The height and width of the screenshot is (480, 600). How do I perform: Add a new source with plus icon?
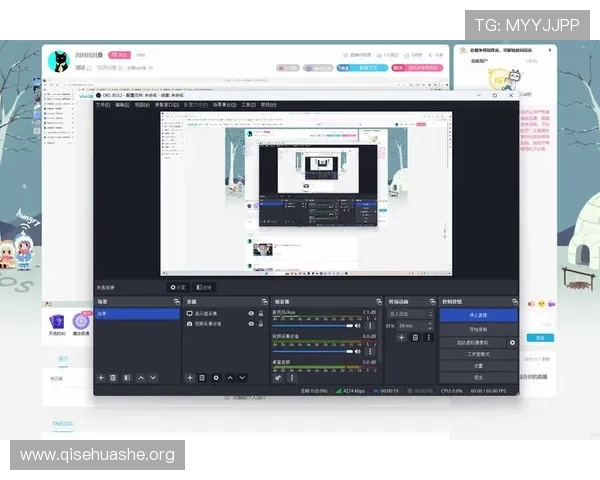tap(190, 377)
